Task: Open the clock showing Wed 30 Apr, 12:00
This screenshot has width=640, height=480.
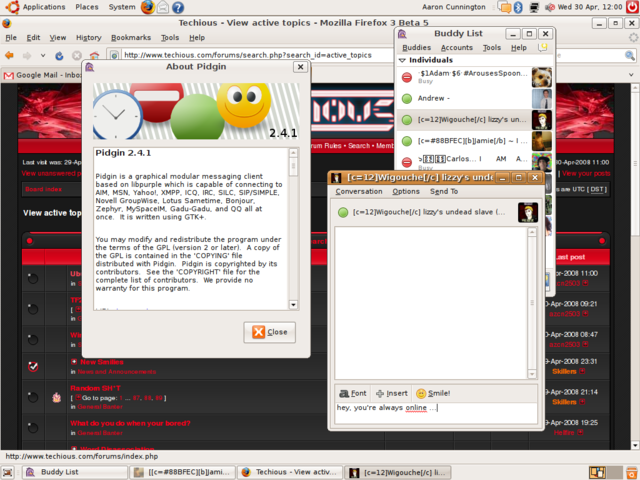Action: pos(590,7)
